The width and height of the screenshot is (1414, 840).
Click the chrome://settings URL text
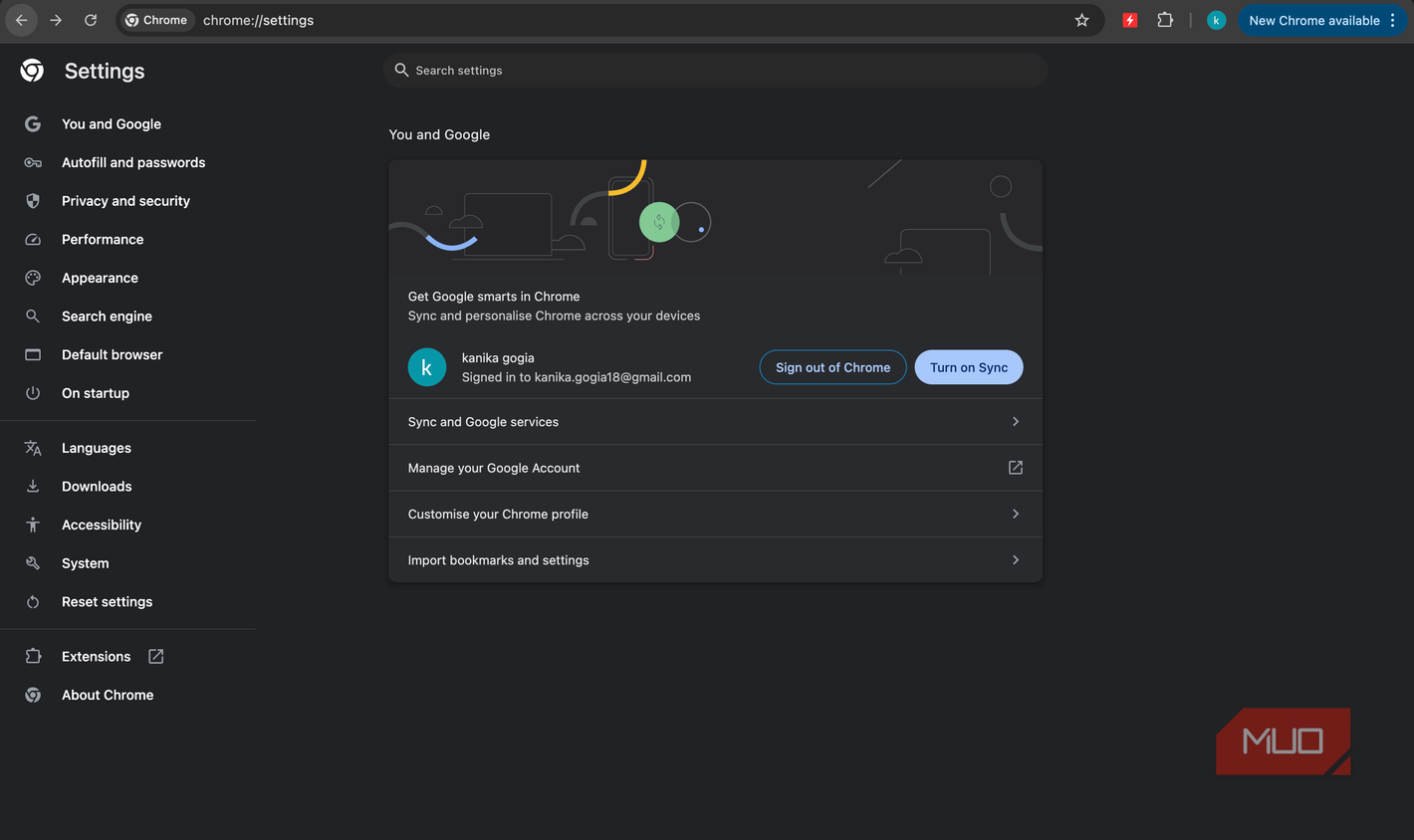258,20
